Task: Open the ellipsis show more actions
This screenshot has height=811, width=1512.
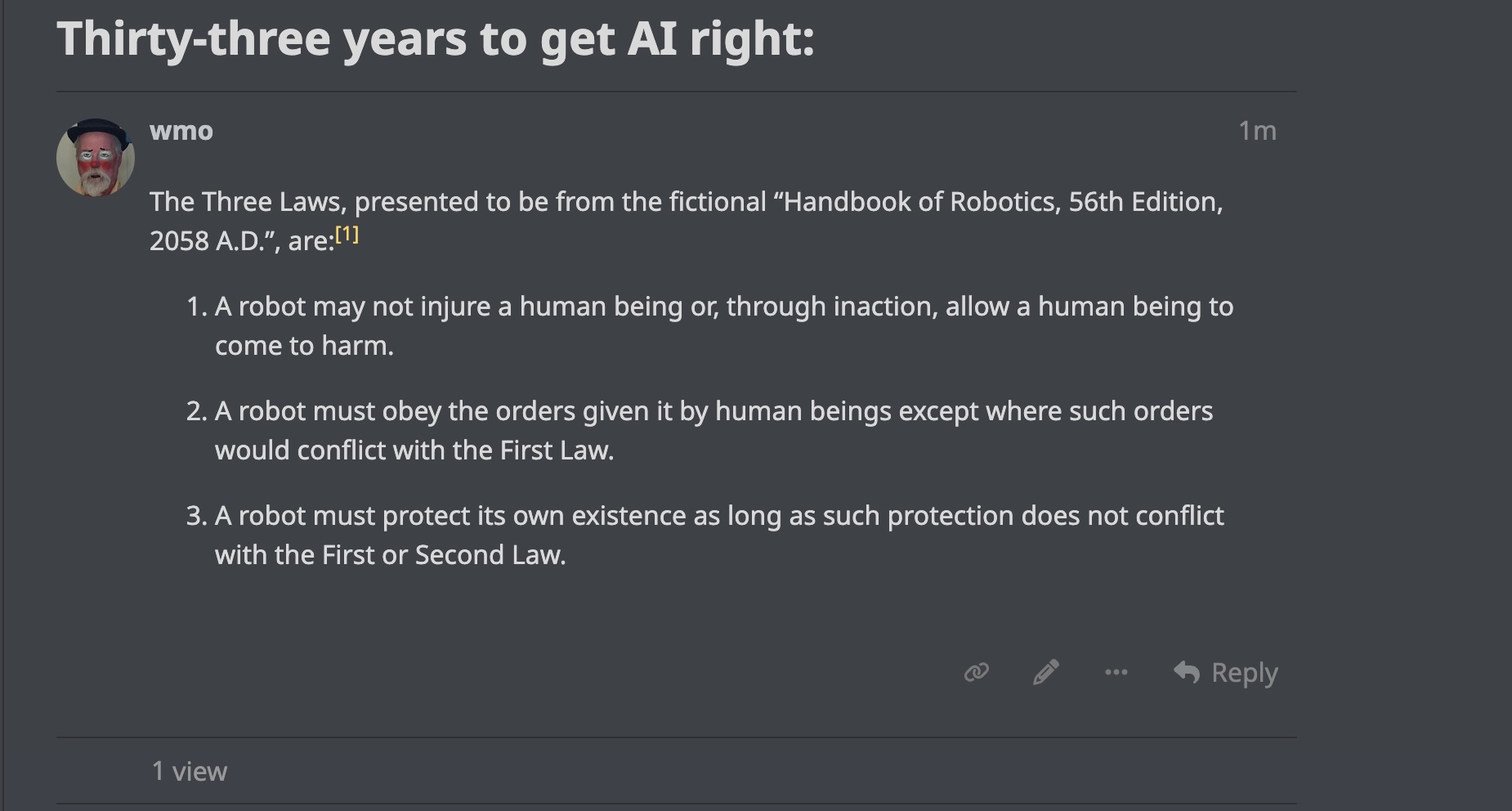Action: tap(1116, 672)
